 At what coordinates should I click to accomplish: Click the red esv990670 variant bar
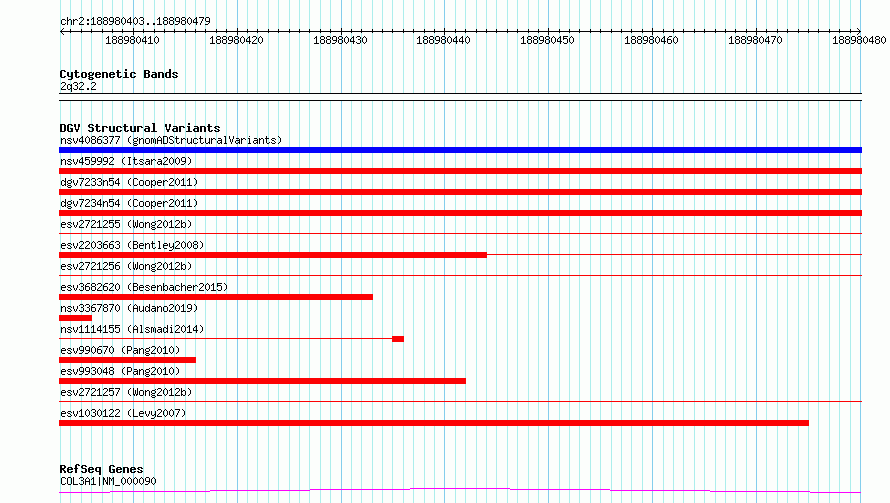click(x=127, y=360)
